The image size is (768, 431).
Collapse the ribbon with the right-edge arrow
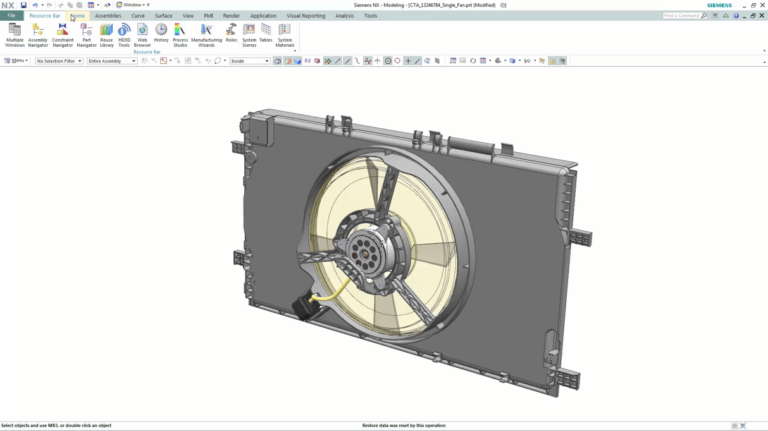coord(764,51)
